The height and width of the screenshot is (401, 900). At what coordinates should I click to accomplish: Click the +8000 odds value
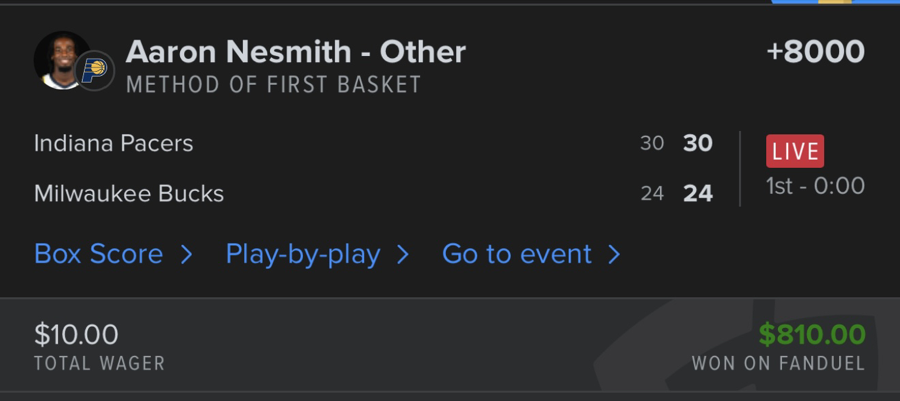[x=815, y=52]
